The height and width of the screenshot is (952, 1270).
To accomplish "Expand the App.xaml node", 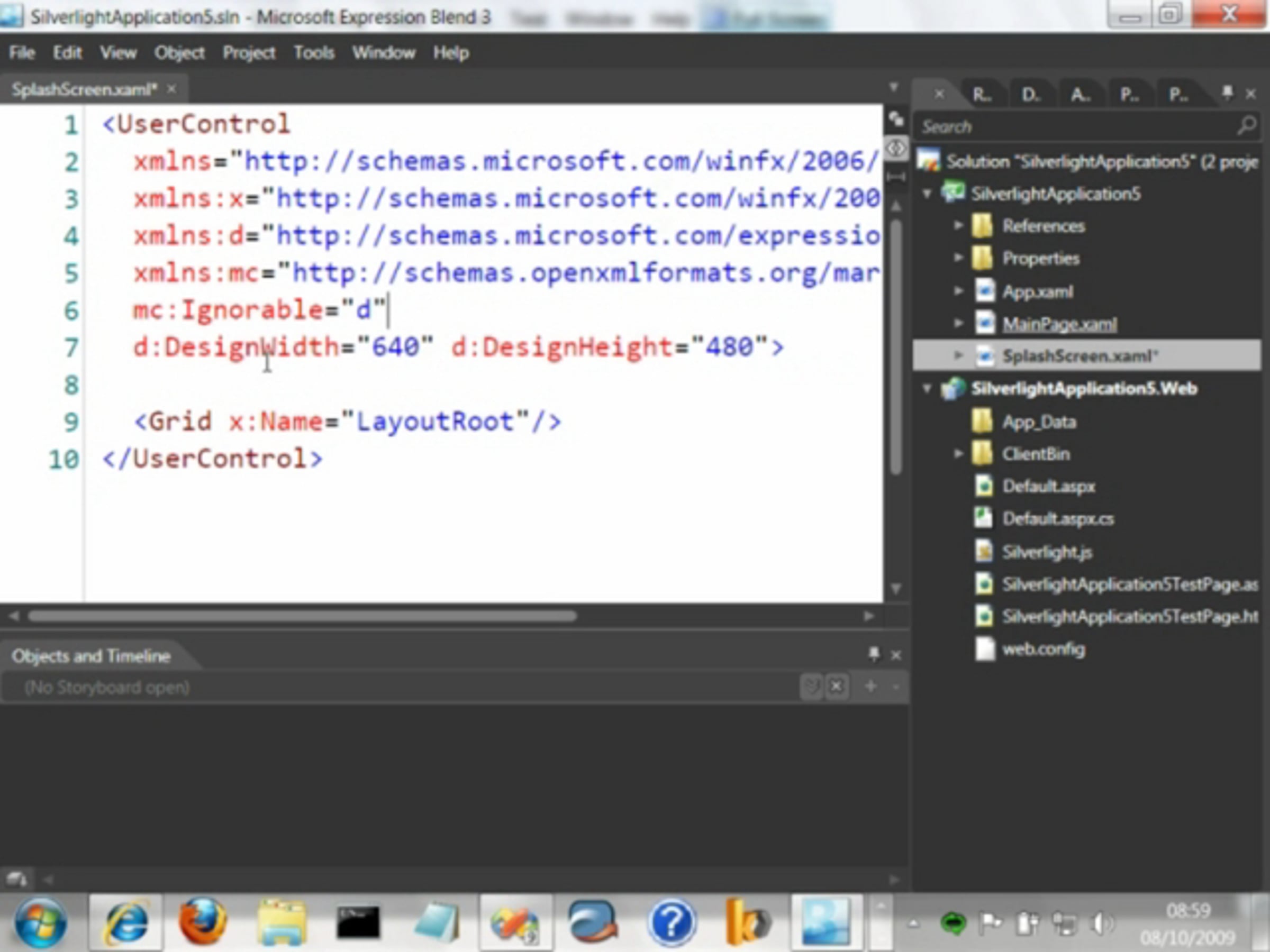I will click(958, 291).
